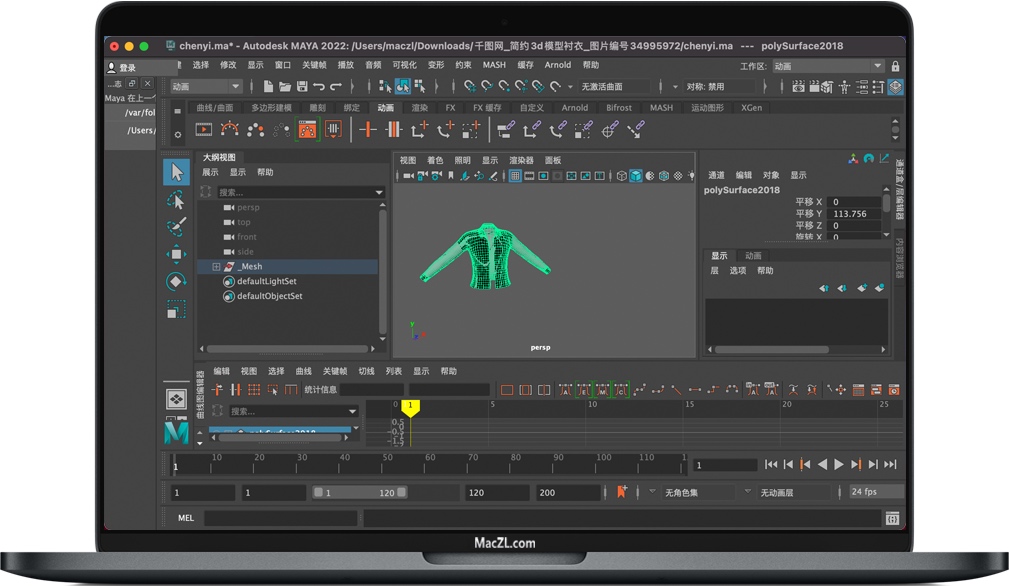Open the 24 fps frame rate dropdown
The image size is (1009, 586).
(x=875, y=492)
